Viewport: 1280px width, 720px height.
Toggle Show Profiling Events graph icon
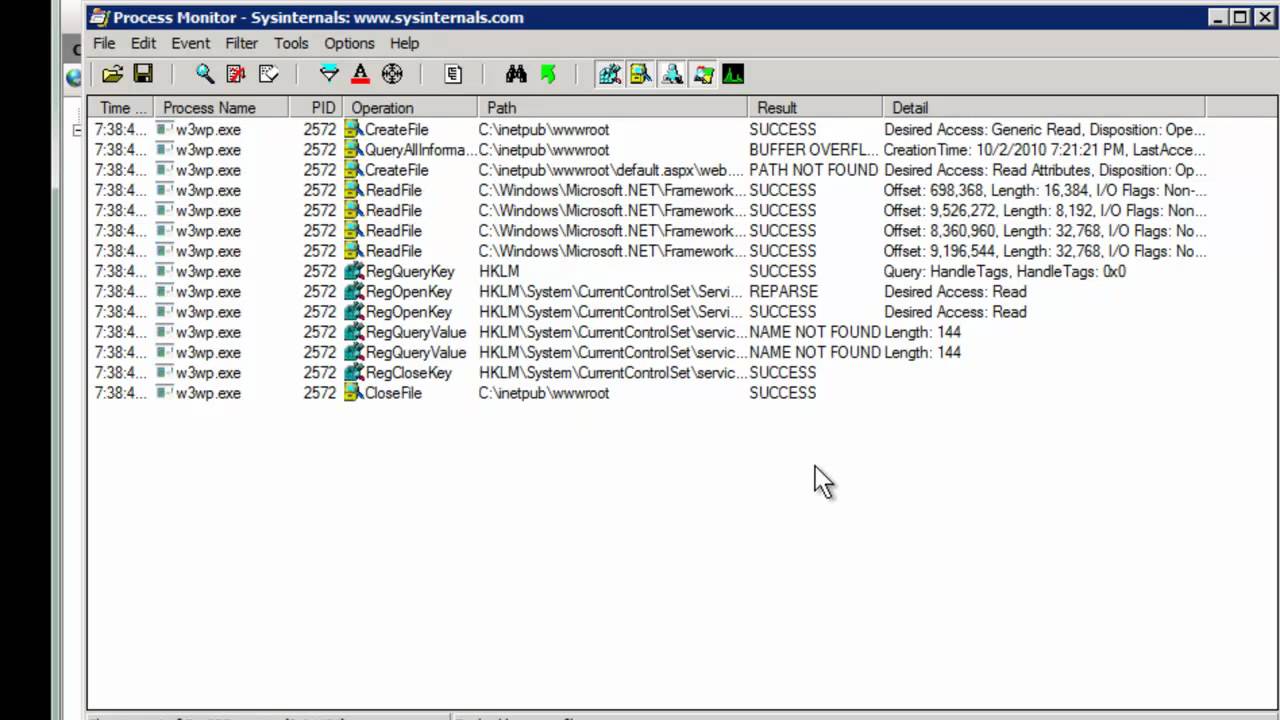click(x=733, y=74)
